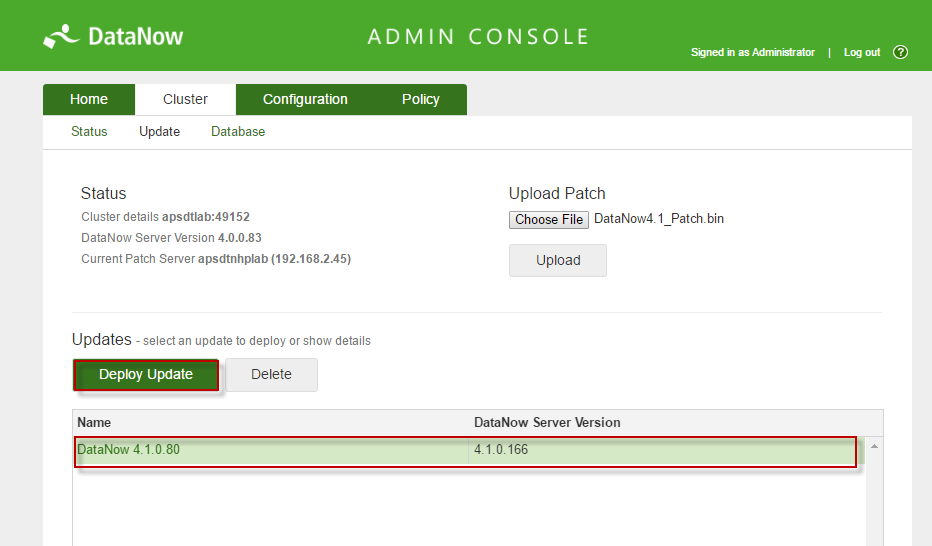Deploy the selected update
Viewport: 932px width, 546px height.
pos(146,374)
